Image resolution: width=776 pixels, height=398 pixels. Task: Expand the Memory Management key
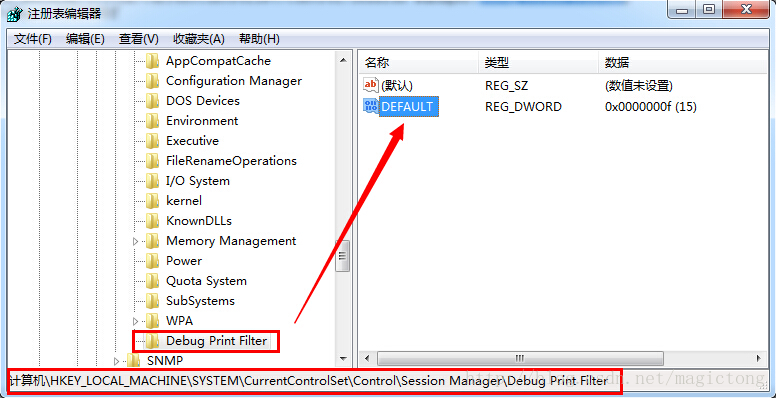(x=136, y=242)
